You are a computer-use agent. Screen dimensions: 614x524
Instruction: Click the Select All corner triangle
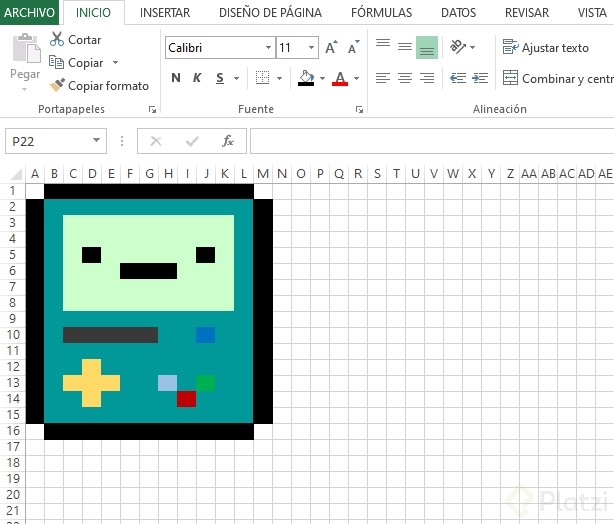16,173
